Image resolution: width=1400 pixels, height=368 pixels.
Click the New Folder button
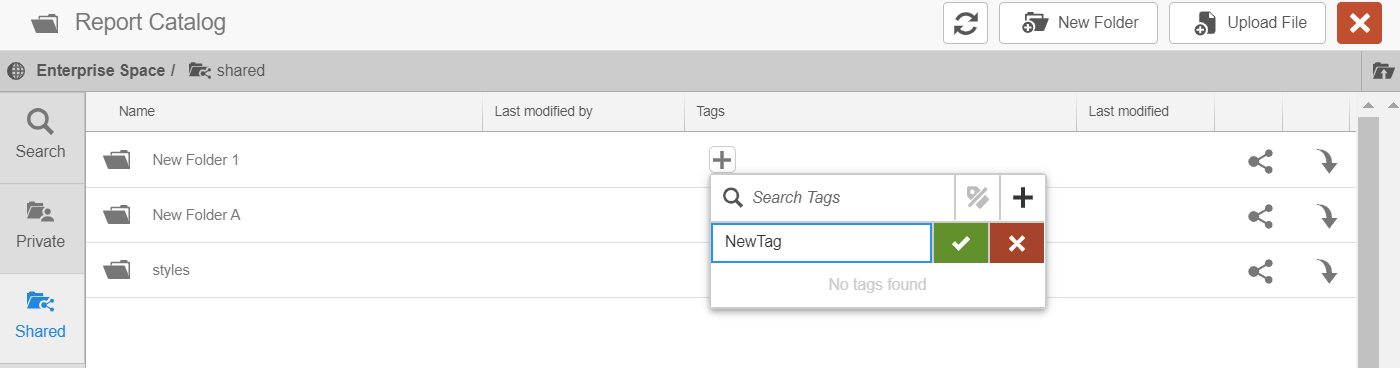coord(1079,23)
